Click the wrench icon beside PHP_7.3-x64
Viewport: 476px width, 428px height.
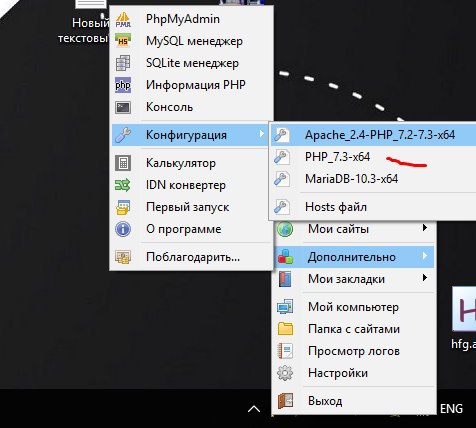point(282,157)
